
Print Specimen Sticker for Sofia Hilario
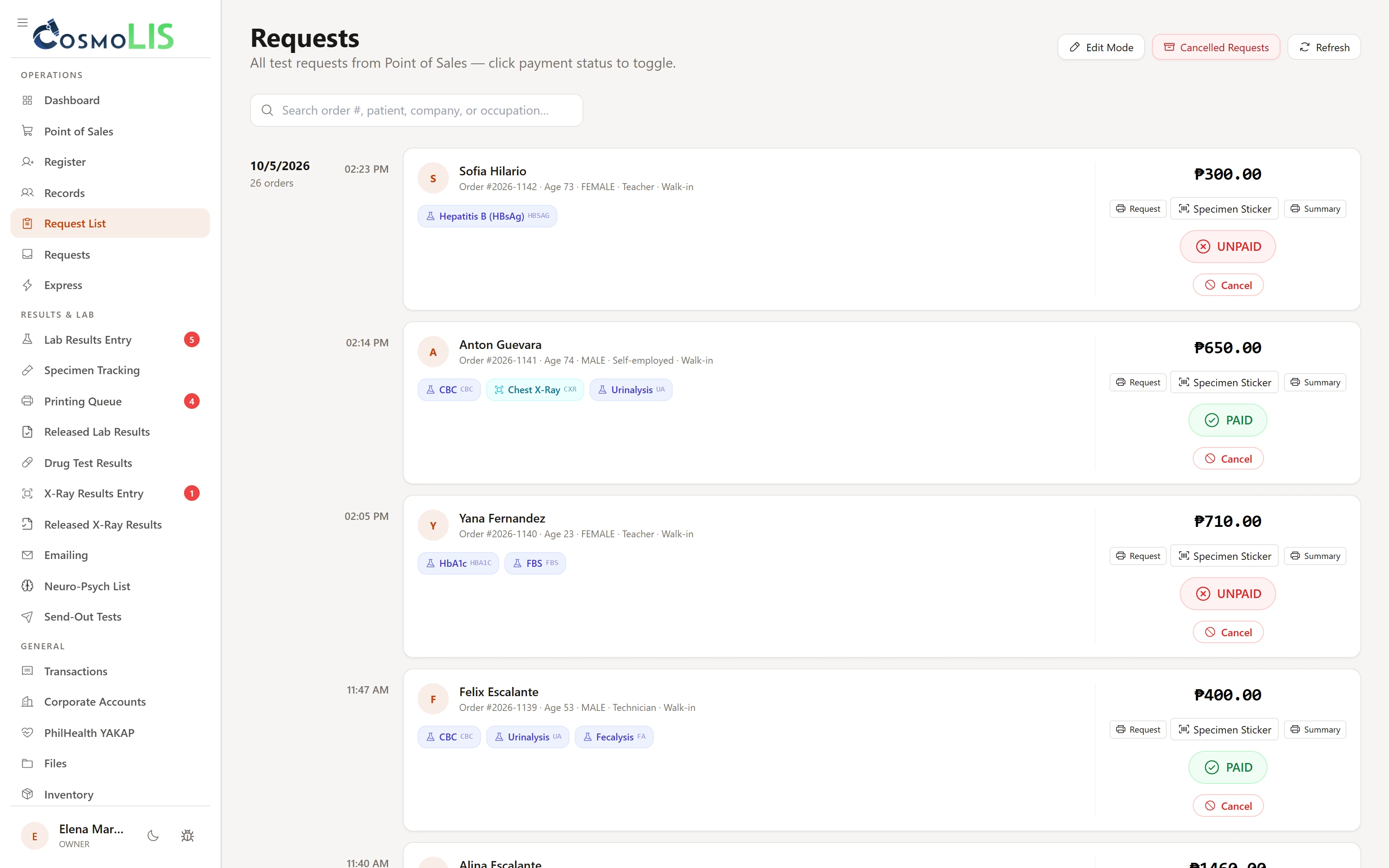coord(1224,209)
